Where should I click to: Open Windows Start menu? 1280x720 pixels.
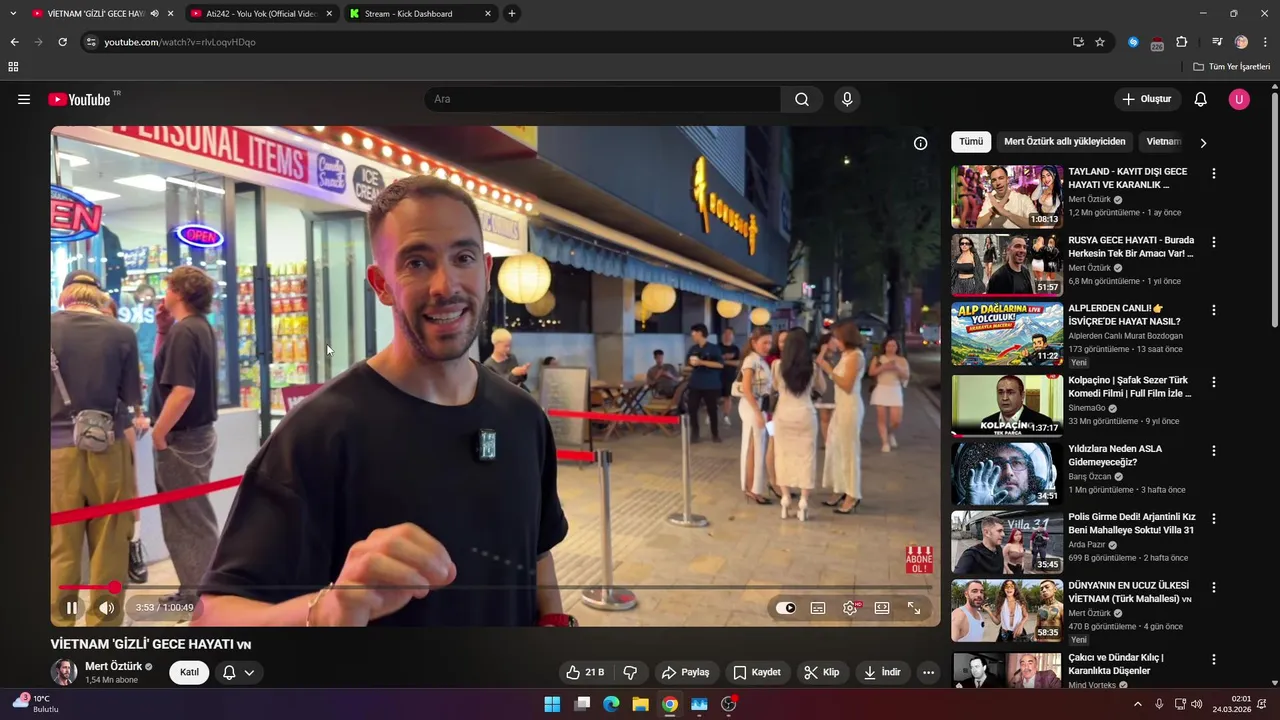point(552,704)
